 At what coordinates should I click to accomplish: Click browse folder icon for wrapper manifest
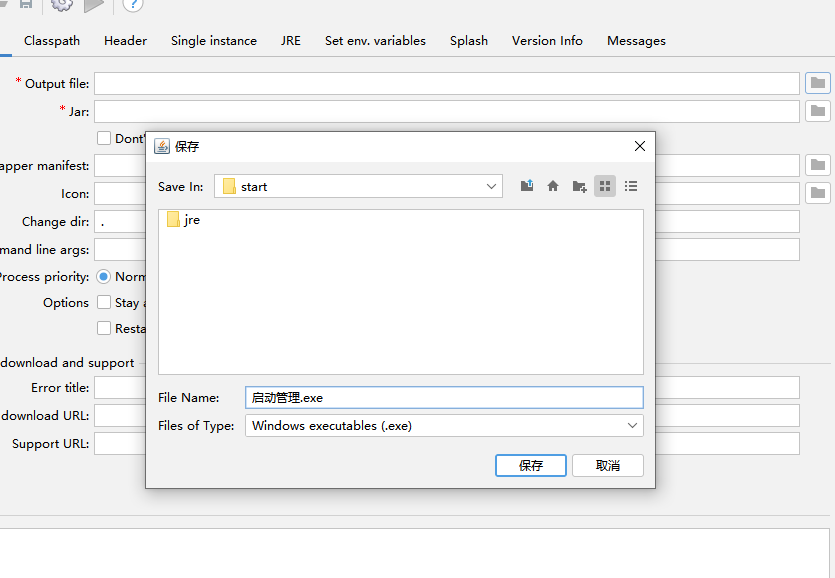pyautogui.click(x=817, y=165)
